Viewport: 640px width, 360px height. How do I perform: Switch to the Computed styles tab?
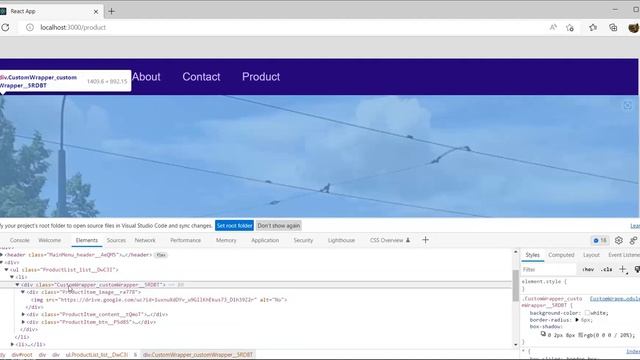pyautogui.click(x=561, y=255)
